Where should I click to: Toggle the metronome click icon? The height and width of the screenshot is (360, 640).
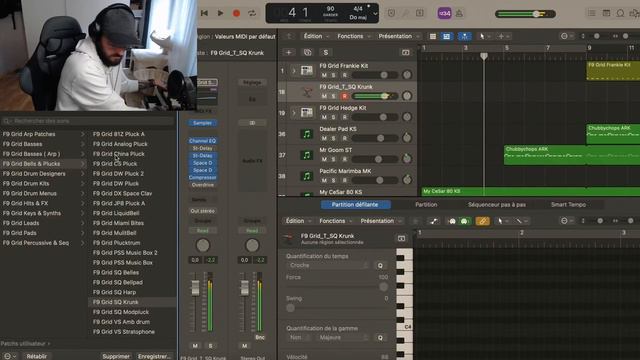click(459, 13)
